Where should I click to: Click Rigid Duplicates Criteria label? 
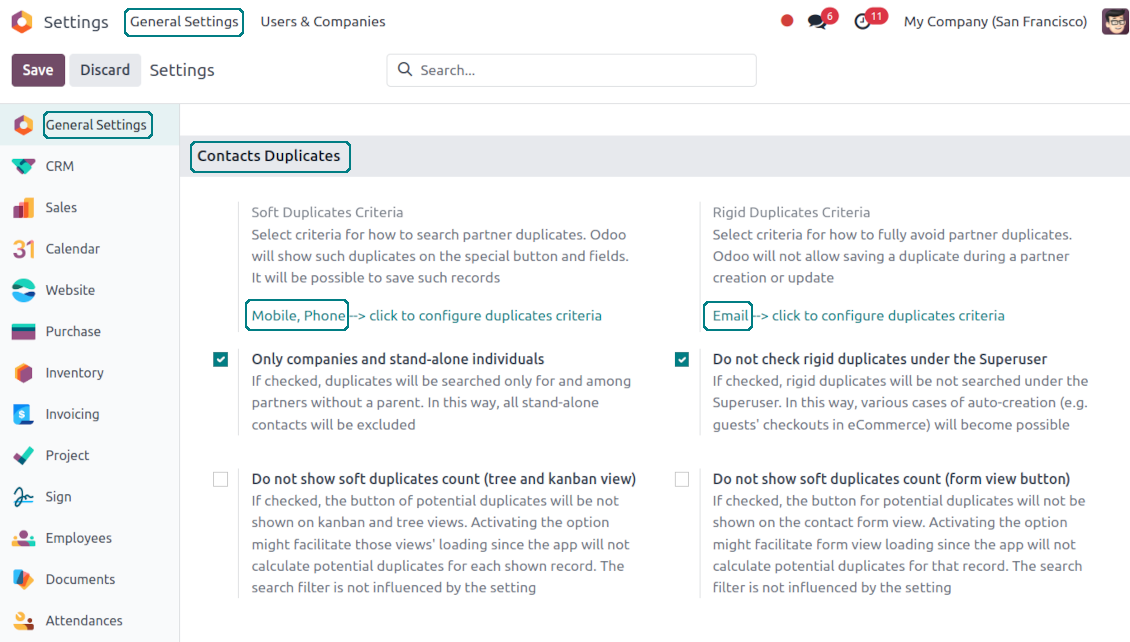click(x=791, y=213)
